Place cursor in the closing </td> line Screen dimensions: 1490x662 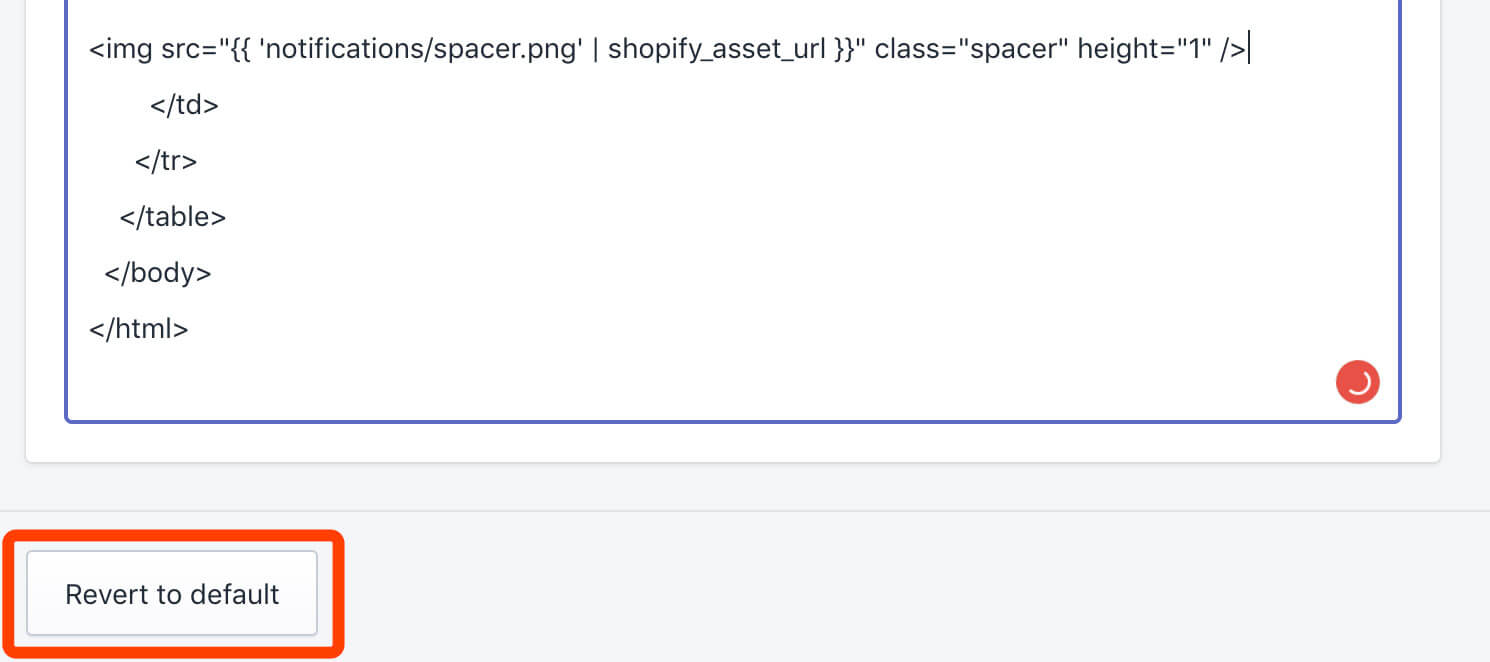[x=184, y=104]
